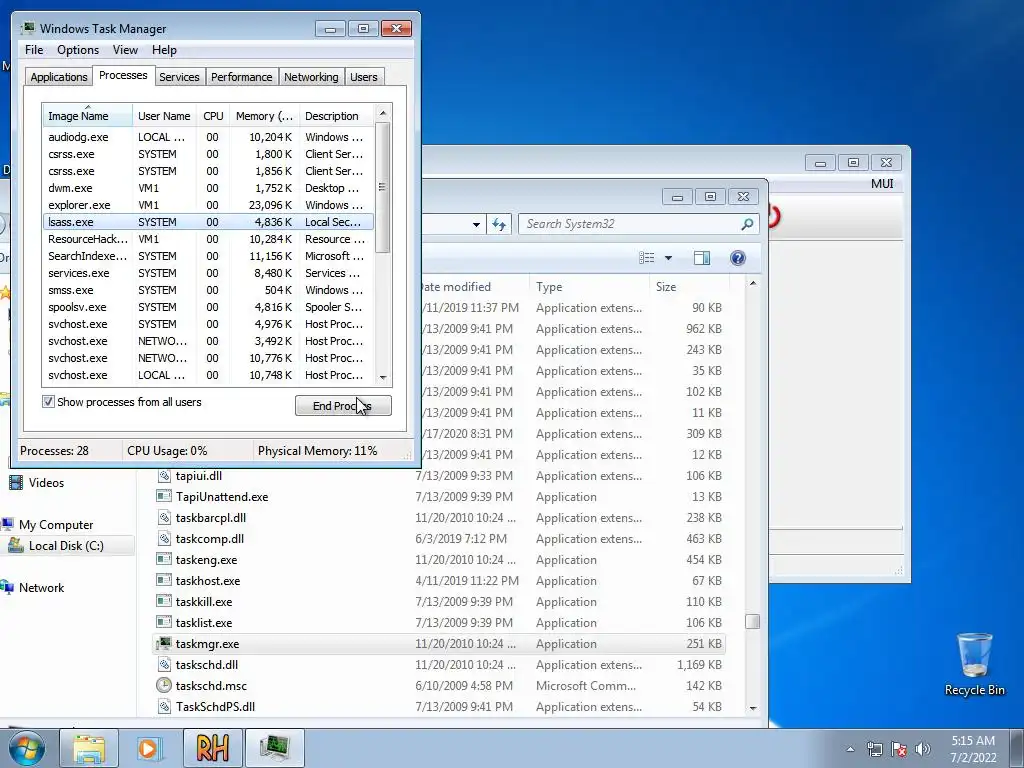Click the Explorer file list scroll up arrow
The width and height of the screenshot is (1024, 768).
point(753,283)
